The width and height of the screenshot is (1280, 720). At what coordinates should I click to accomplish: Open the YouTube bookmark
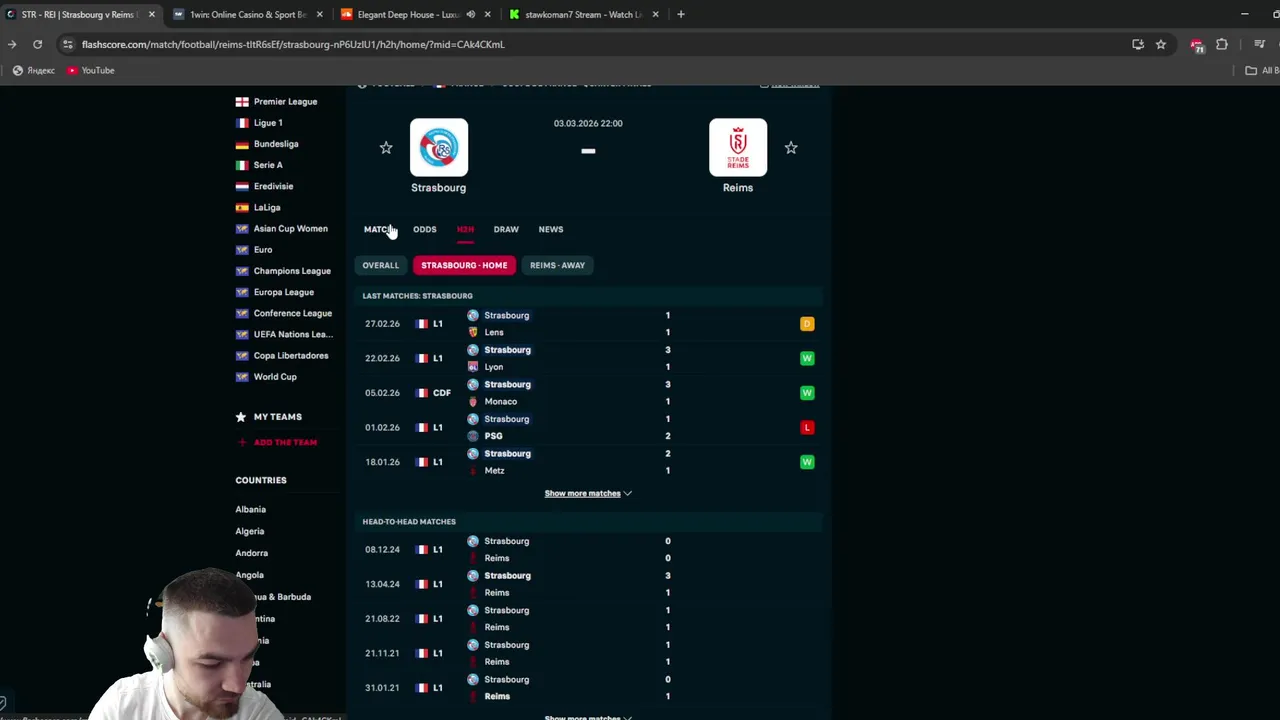point(90,70)
